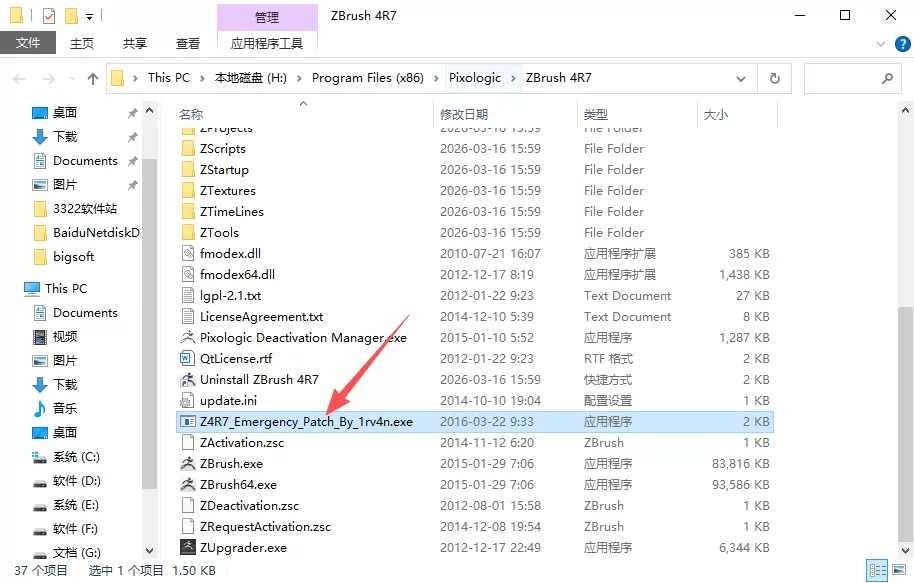This screenshot has height=583, width=914.
Task: Select the LicenseAgreement.txt file name
Action: (261, 317)
